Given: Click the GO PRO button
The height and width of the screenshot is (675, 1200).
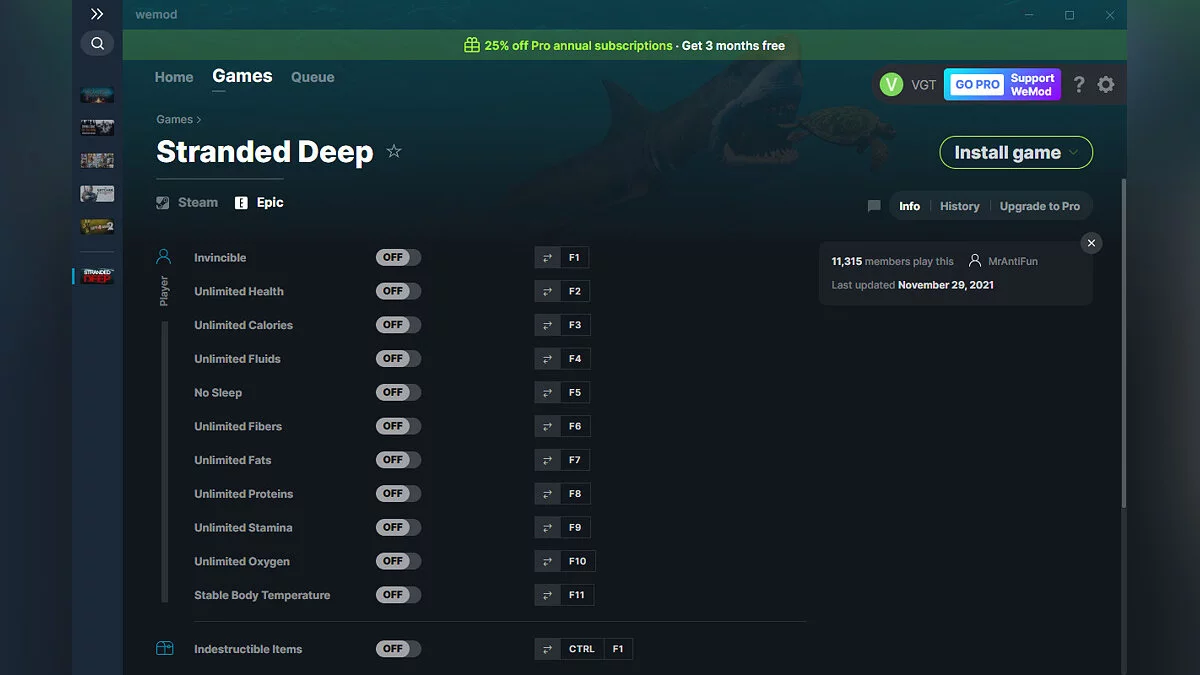Looking at the screenshot, I should (975, 85).
